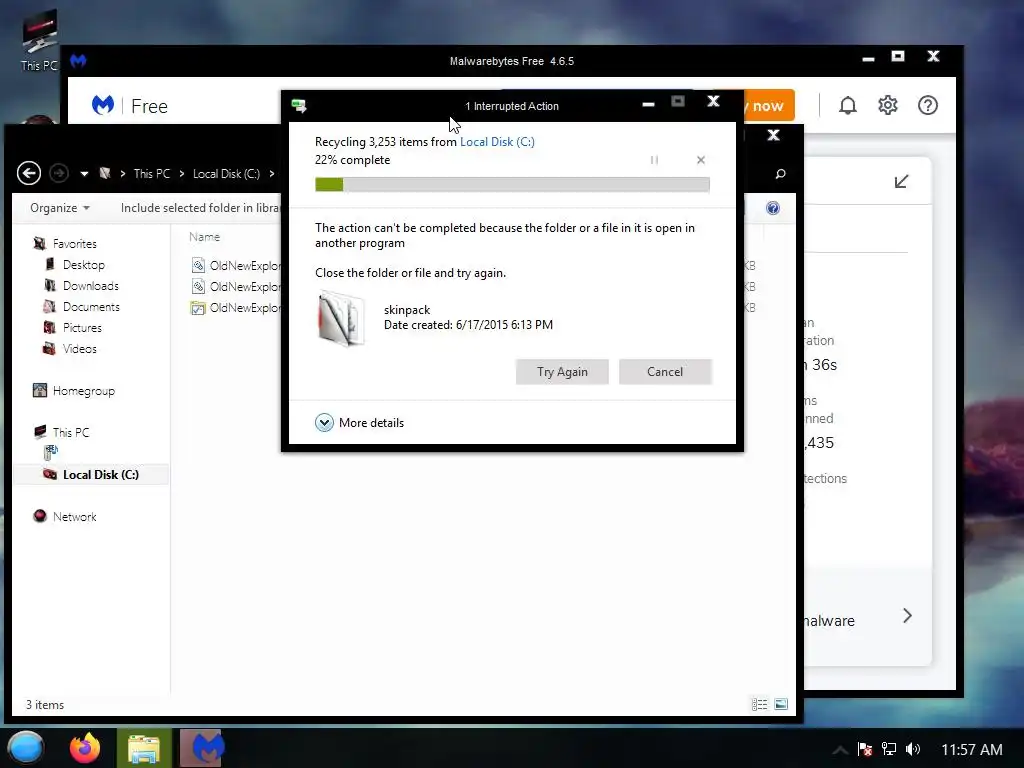Click the Malwarebytes logo in header
This screenshot has height=768, width=1024.
(x=103, y=105)
